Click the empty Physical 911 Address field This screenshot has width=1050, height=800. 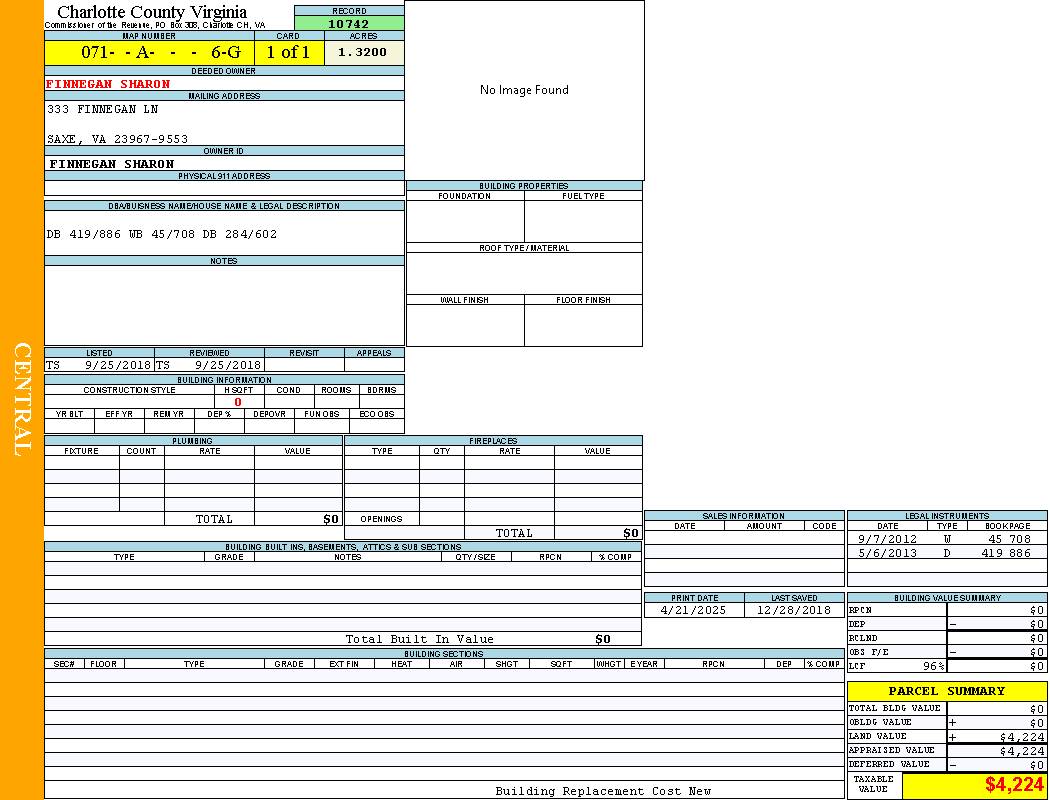tap(224, 188)
